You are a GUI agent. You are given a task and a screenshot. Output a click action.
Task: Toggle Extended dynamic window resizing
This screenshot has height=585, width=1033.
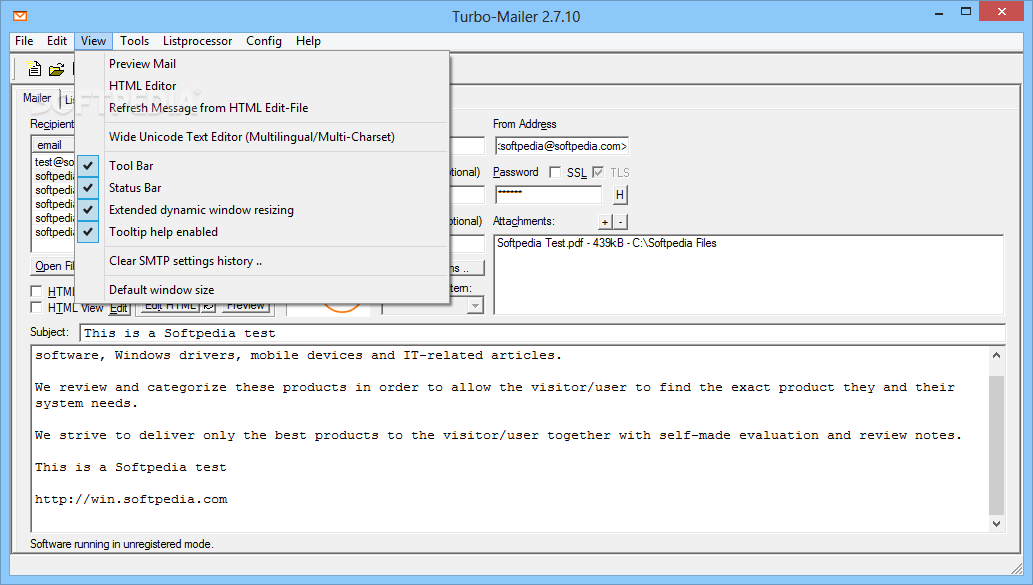(x=262, y=210)
